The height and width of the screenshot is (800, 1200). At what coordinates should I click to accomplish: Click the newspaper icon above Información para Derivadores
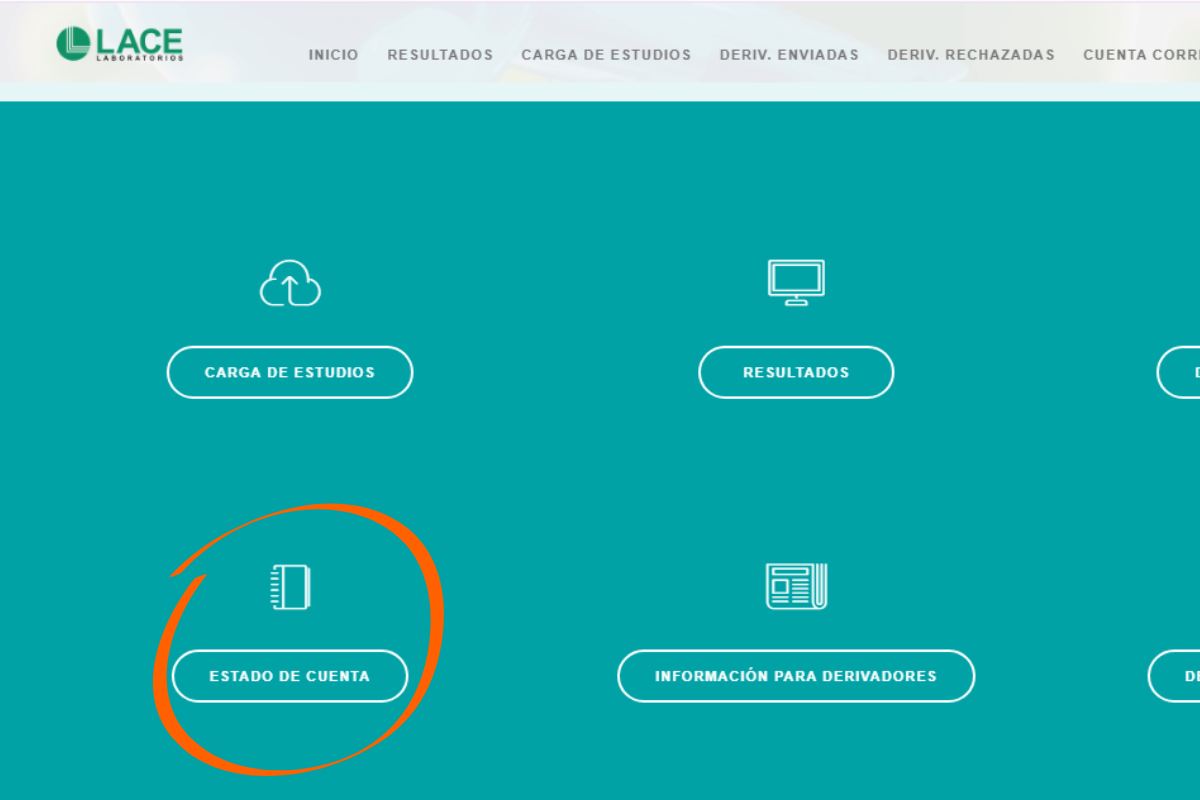click(x=796, y=586)
